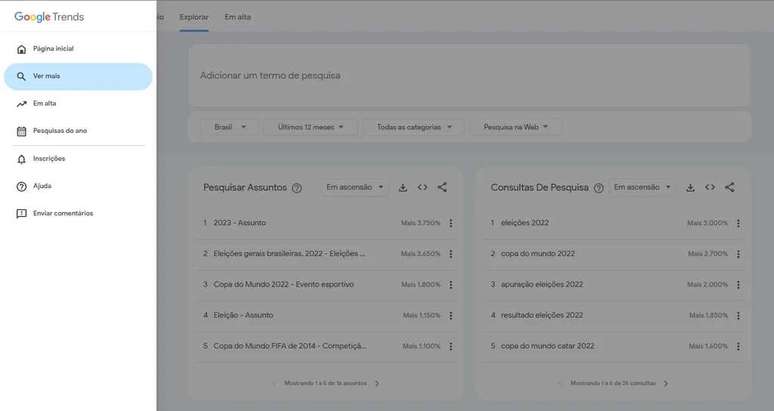Open options for Copa do Mundo FIFA de 2014
The image size is (774, 411).
pyautogui.click(x=451, y=347)
